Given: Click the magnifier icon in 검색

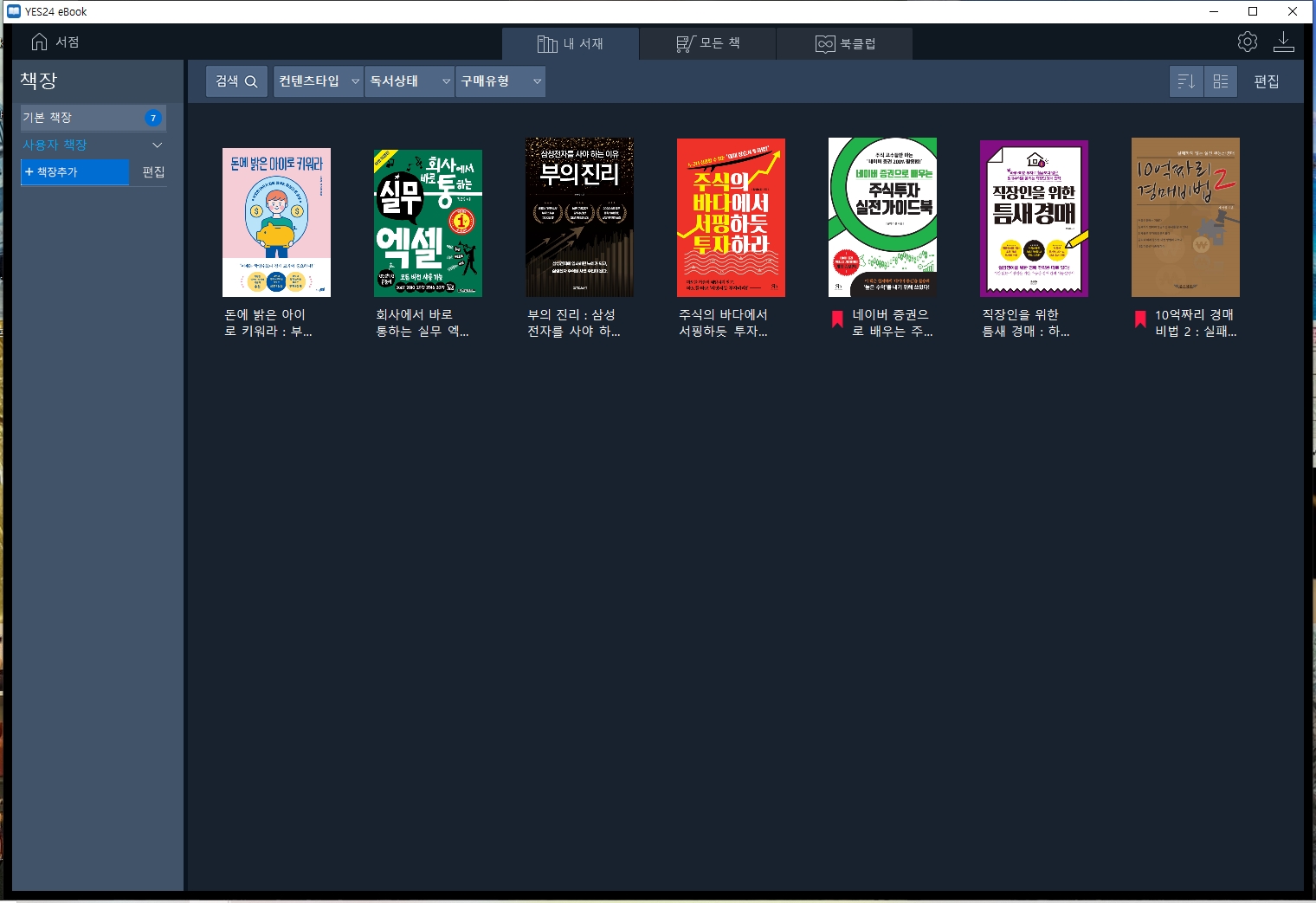Looking at the screenshot, I should click(251, 81).
